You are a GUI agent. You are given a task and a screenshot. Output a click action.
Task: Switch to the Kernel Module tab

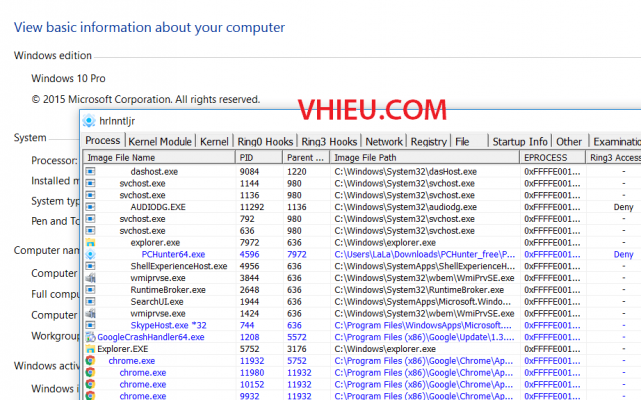[160, 142]
